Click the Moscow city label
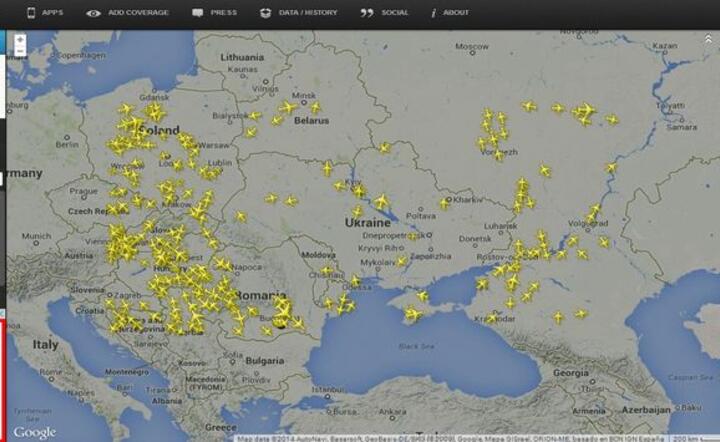720x442 pixels. pyautogui.click(x=472, y=46)
